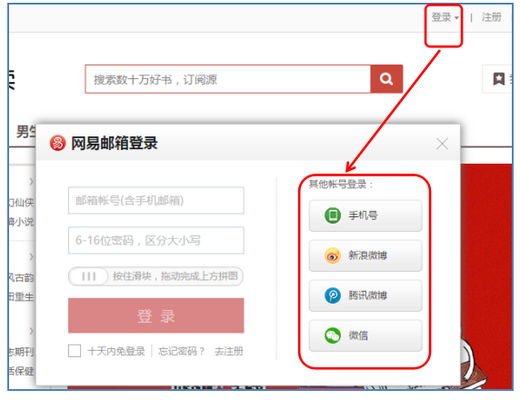Click the 注册 link at top right

[491, 17]
